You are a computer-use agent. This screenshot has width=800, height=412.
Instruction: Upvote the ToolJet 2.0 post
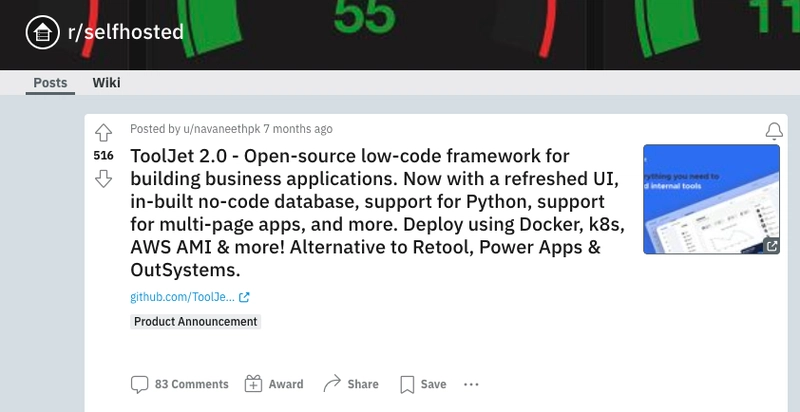point(104,133)
